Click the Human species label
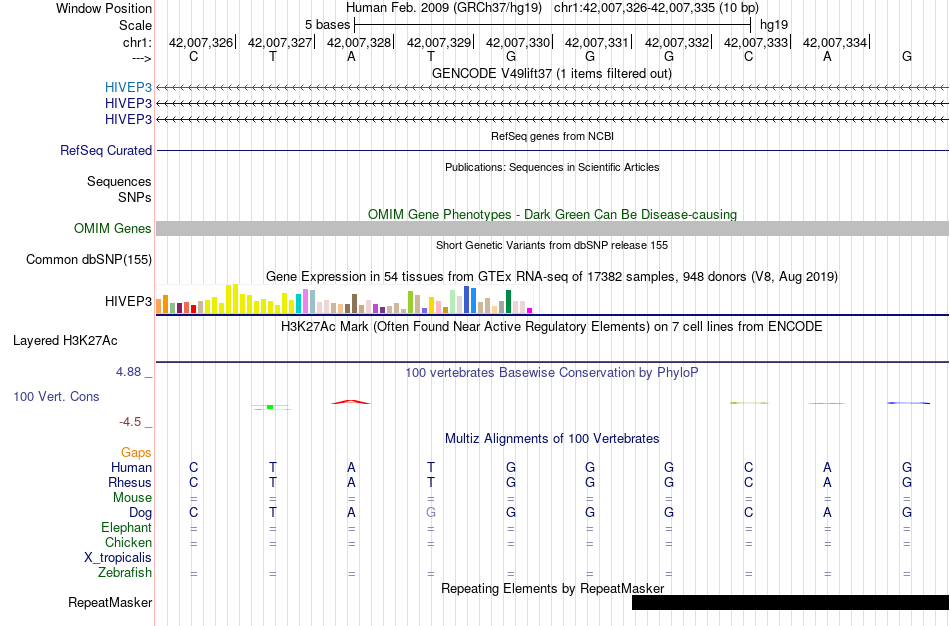Image resolution: width=950 pixels, height=626 pixels. pos(131,468)
